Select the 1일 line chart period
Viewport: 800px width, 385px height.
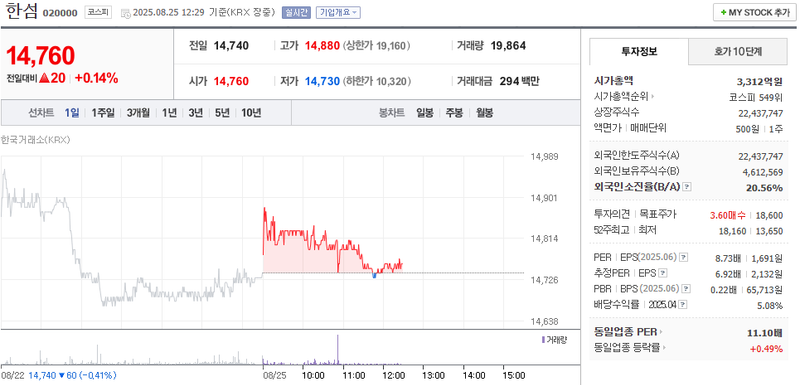tap(72, 113)
